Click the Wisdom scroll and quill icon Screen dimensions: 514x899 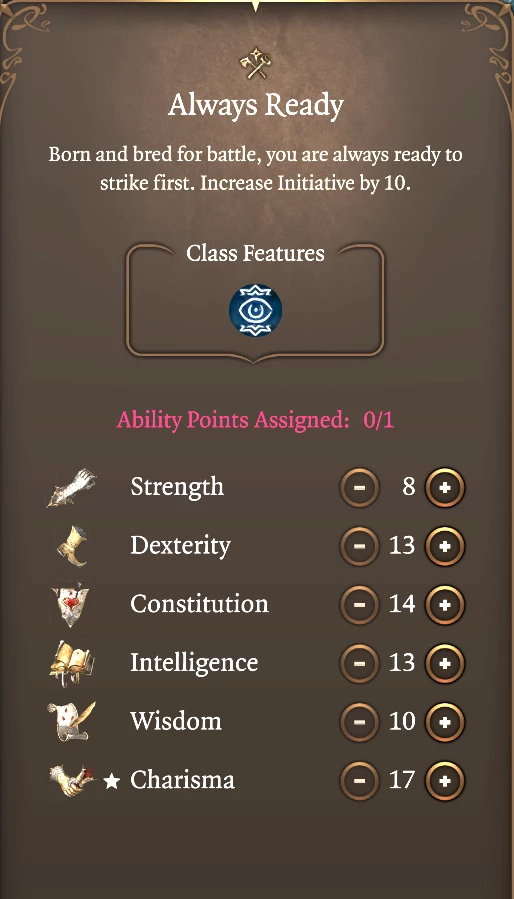click(x=72, y=722)
